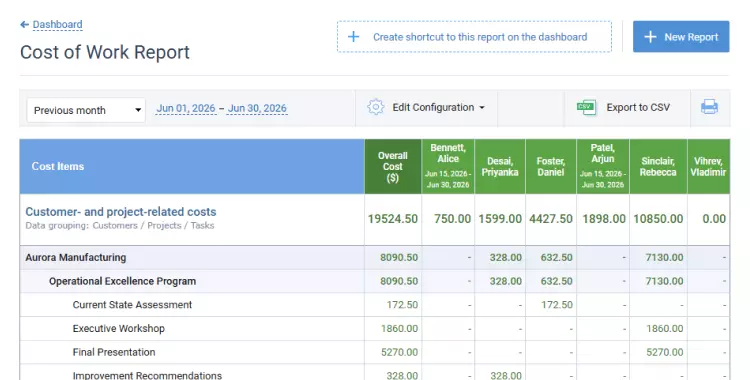This screenshot has height=380, width=750.
Task: Change the end date Jun 30, 2026
Action: click(x=257, y=109)
